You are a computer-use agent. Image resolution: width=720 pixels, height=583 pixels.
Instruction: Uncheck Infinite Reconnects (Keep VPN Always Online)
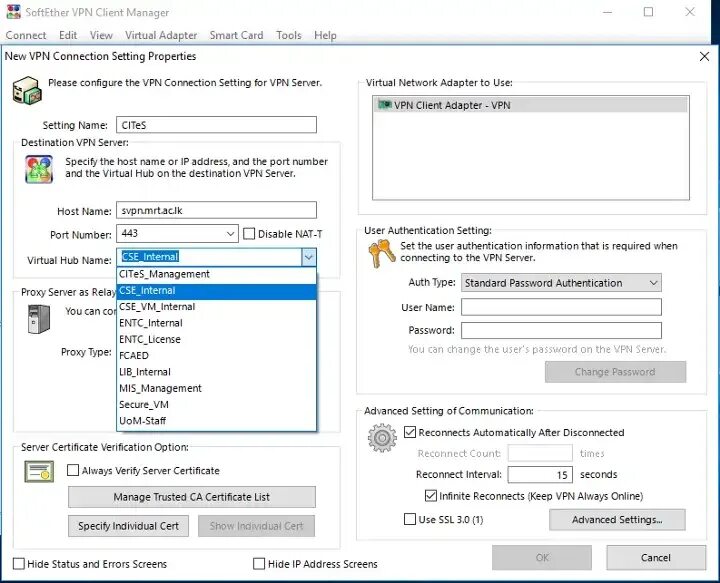pos(431,496)
